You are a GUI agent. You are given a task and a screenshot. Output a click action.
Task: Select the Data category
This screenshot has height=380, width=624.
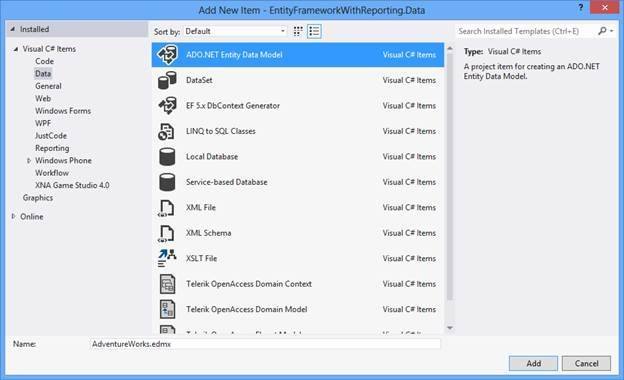pyautogui.click(x=43, y=74)
